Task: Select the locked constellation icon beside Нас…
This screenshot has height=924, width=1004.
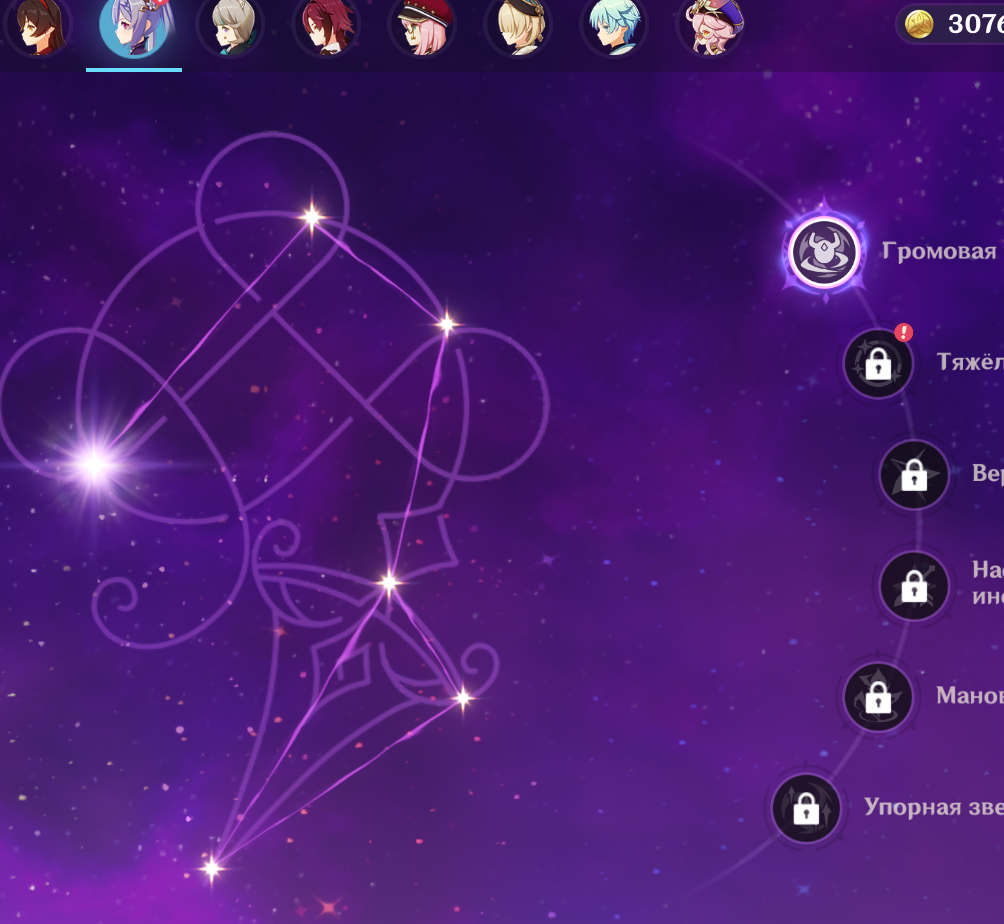Action: coord(914,585)
